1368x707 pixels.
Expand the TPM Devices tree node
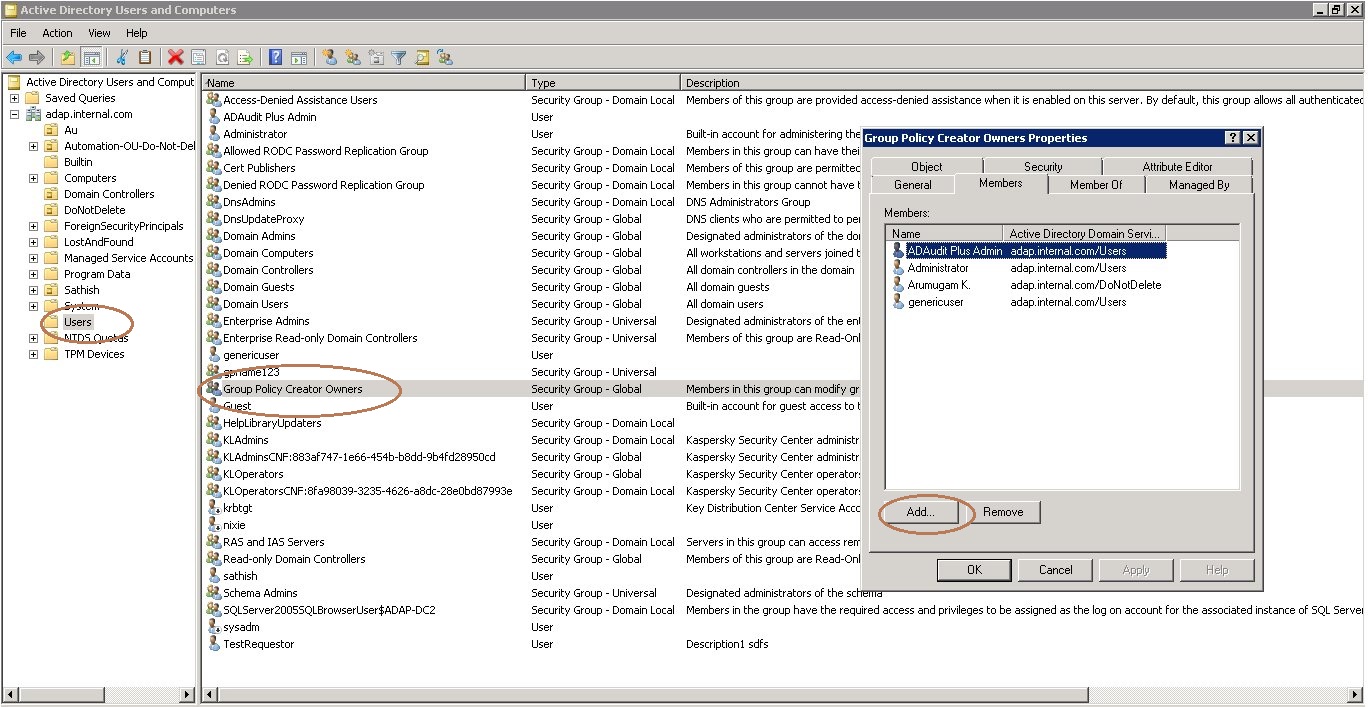pyautogui.click(x=34, y=354)
